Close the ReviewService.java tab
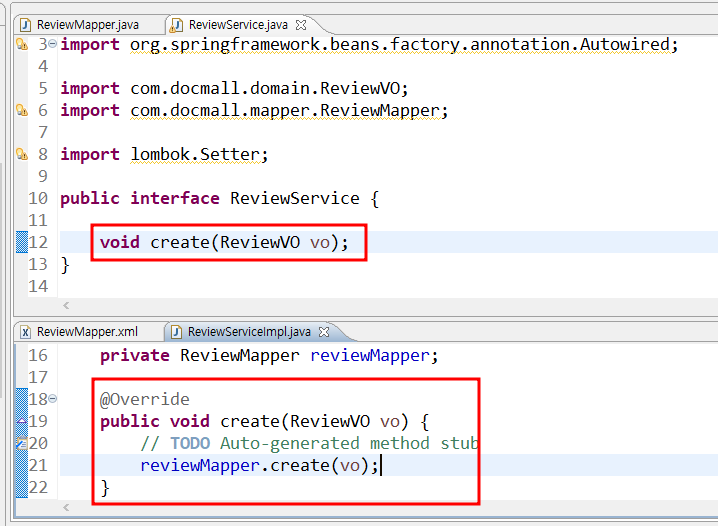 (301, 25)
